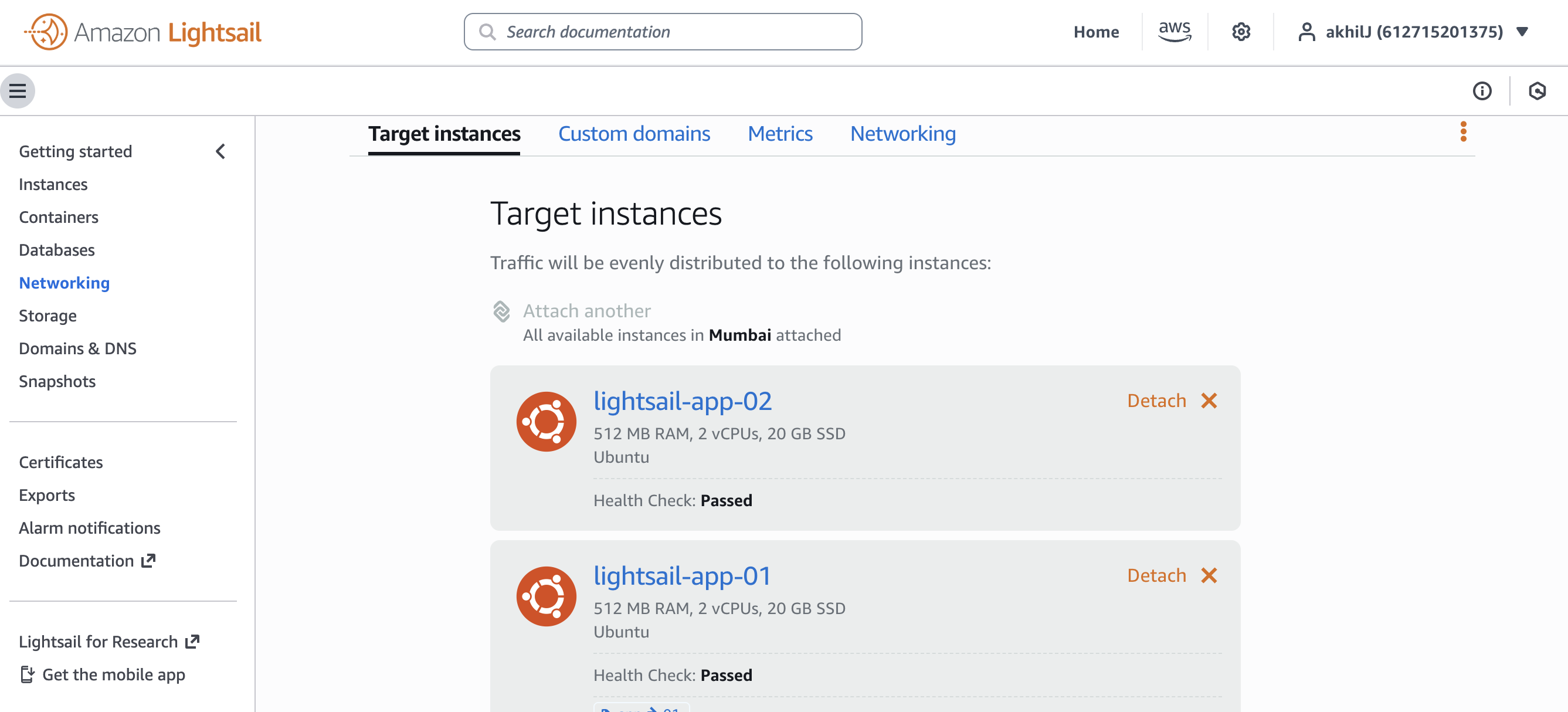The width and height of the screenshot is (1568, 712).
Task: Switch to the Metrics tab
Action: coord(780,134)
